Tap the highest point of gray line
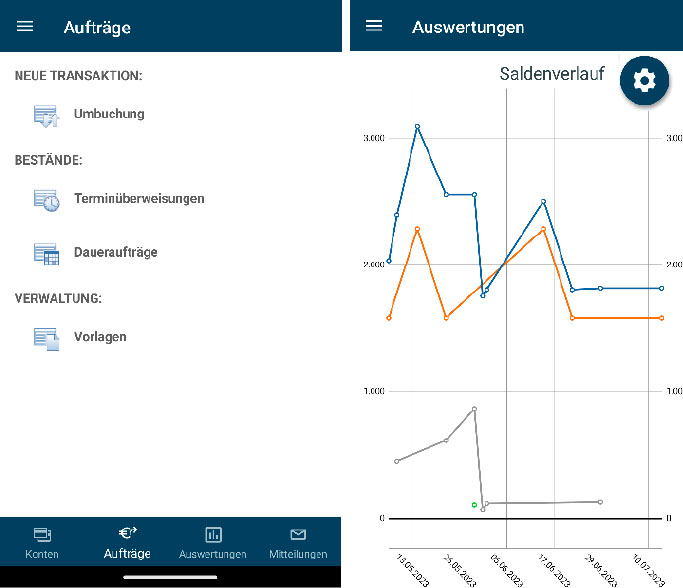The height and width of the screenshot is (588, 683). (474, 409)
